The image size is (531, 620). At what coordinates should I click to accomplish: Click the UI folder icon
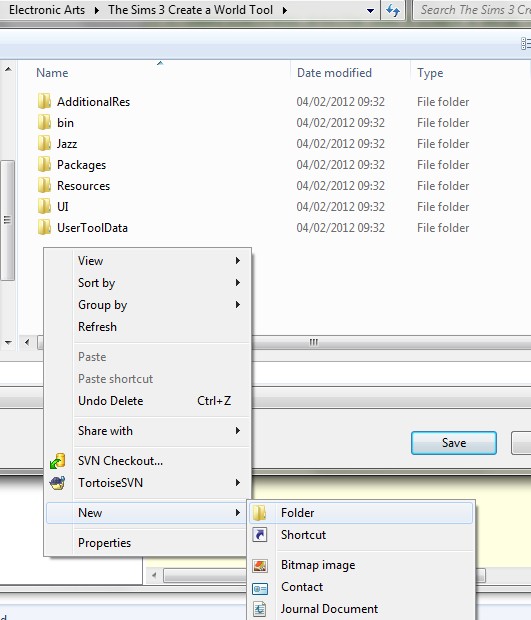tap(44, 206)
